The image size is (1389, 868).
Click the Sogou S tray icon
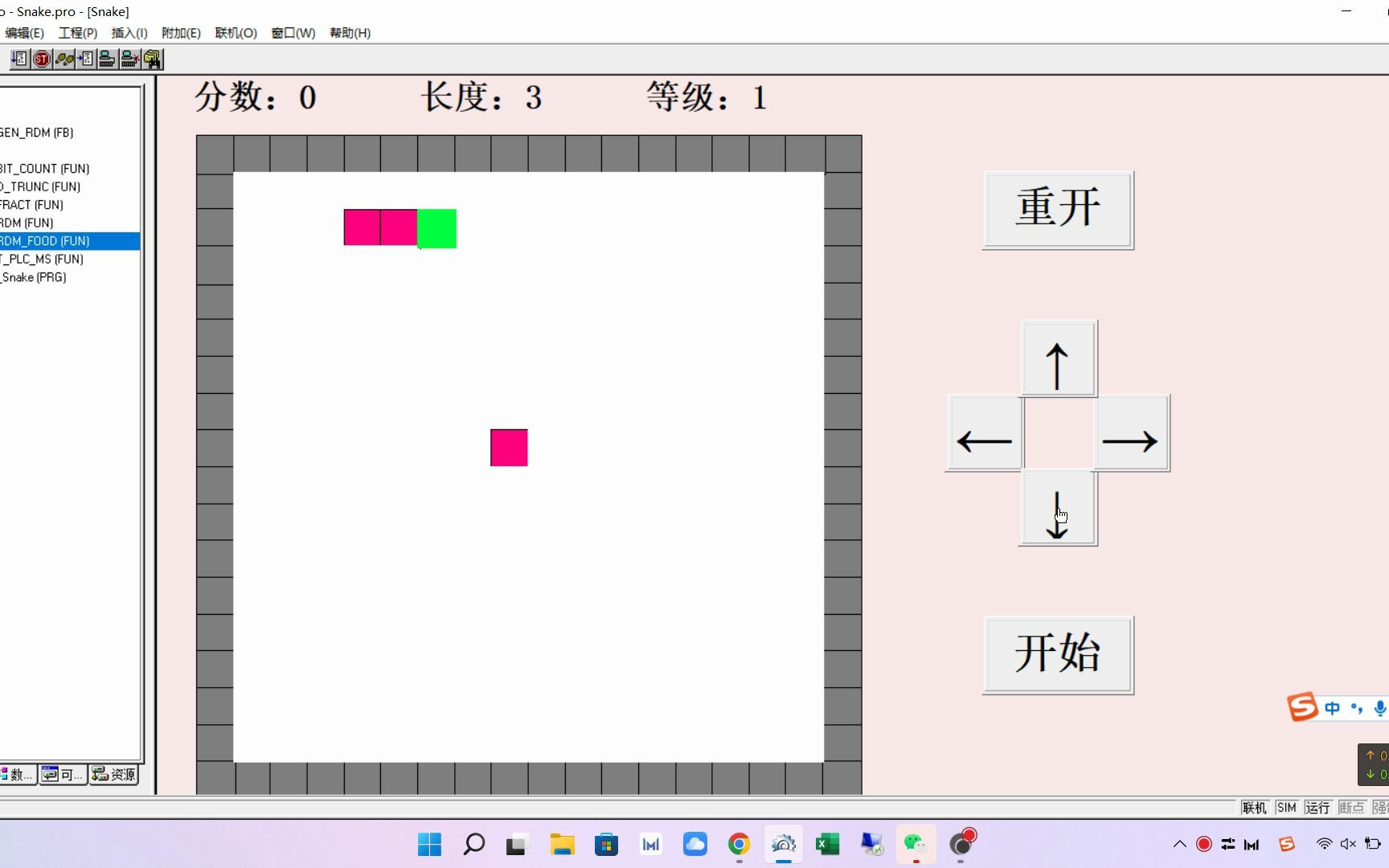(x=1287, y=844)
